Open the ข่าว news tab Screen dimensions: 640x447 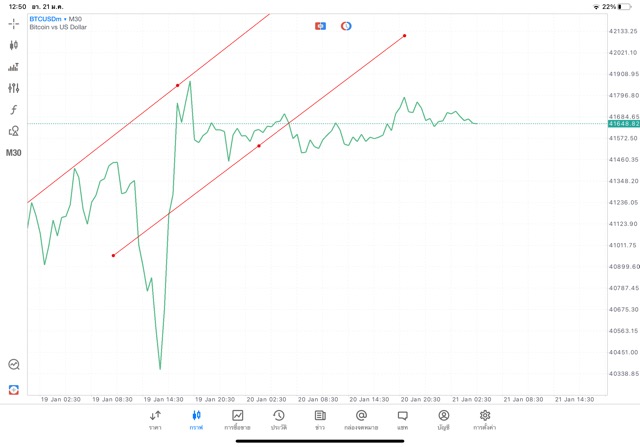pyautogui.click(x=319, y=419)
